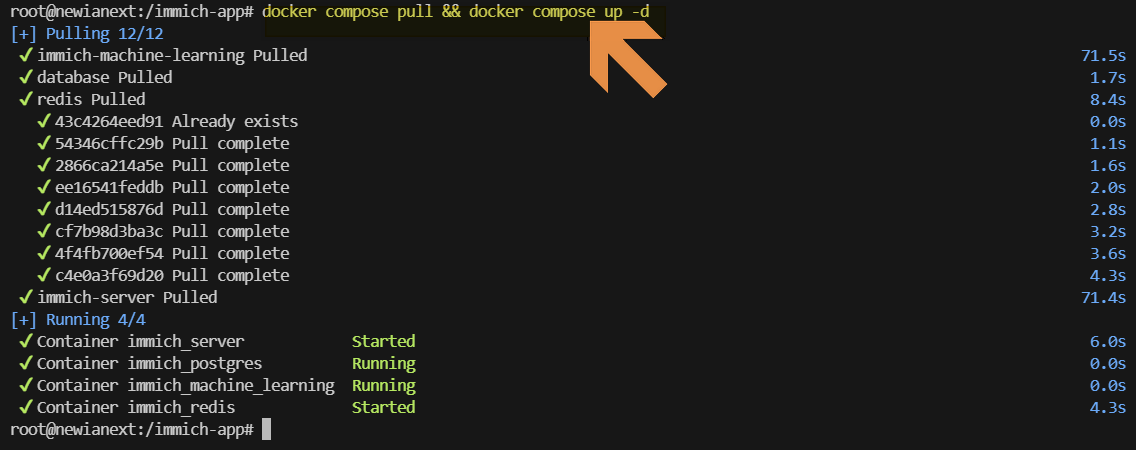Screen dimensions: 1136x450
Task: Click checkmark beside immich-server Pulled
Action: 26,297
